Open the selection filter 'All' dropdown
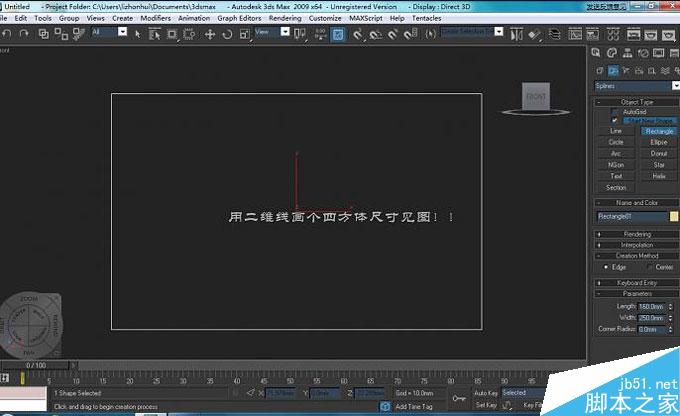Viewport: 680px width, 416px height. 123,32
